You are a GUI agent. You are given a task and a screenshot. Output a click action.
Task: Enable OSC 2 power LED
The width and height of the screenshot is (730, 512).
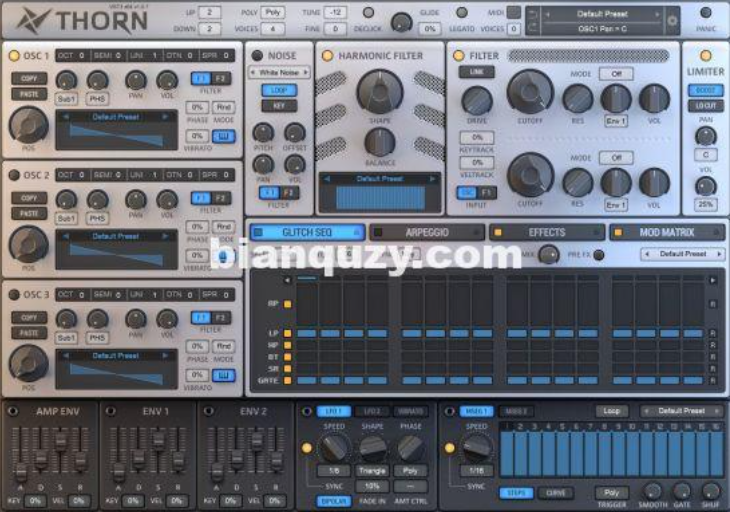point(14,175)
